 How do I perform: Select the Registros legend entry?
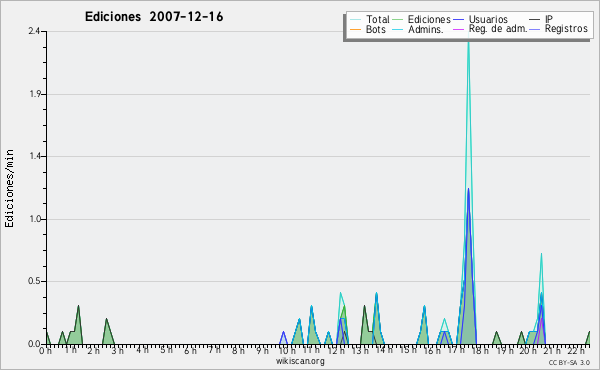click(559, 29)
